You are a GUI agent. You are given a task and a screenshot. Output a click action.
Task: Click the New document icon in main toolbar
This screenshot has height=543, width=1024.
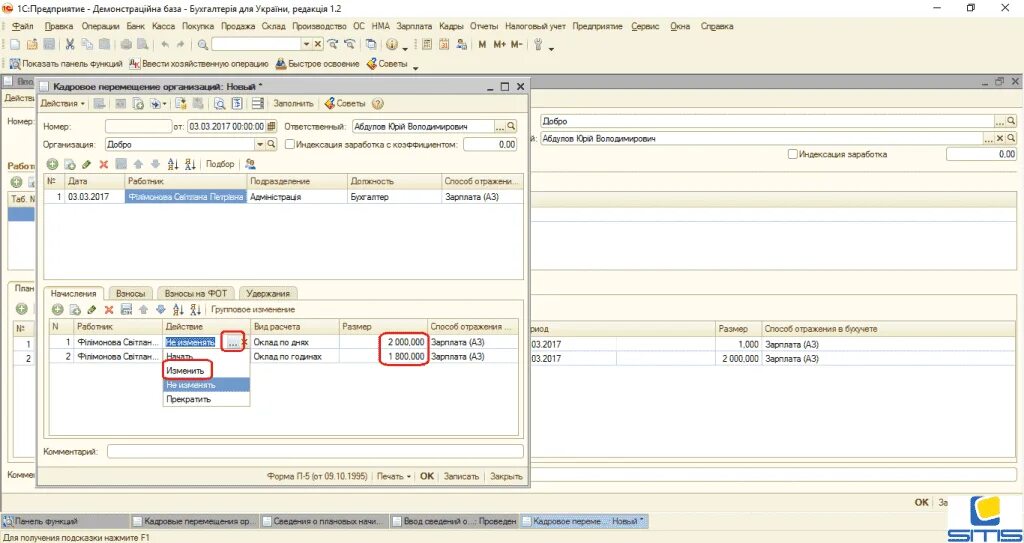click(x=15, y=44)
